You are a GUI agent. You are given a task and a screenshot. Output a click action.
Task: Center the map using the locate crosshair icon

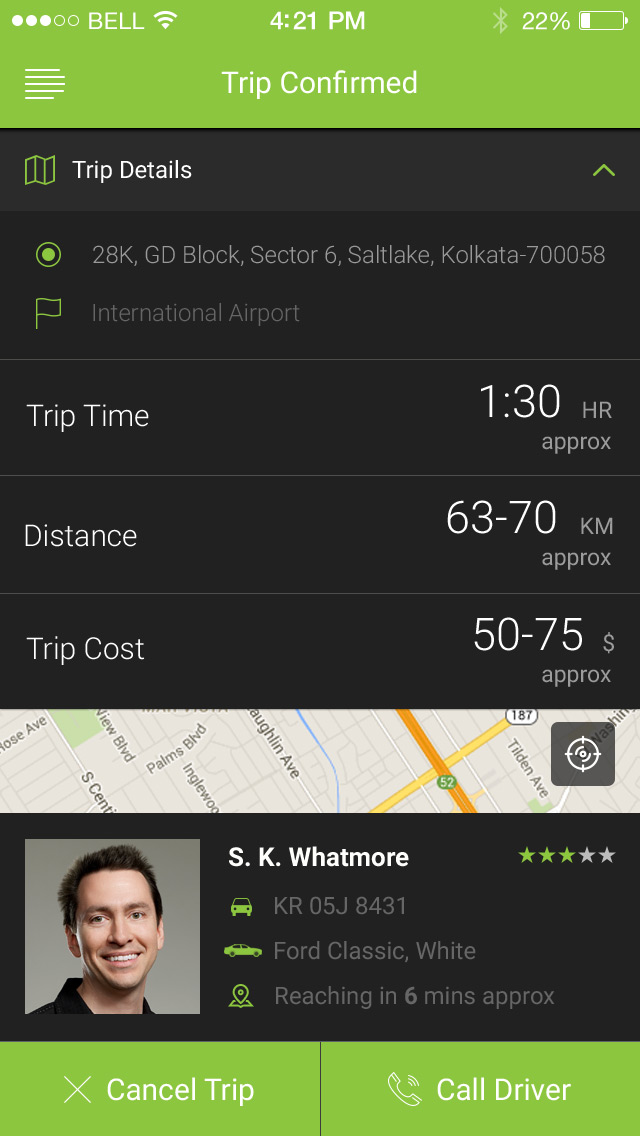583,755
